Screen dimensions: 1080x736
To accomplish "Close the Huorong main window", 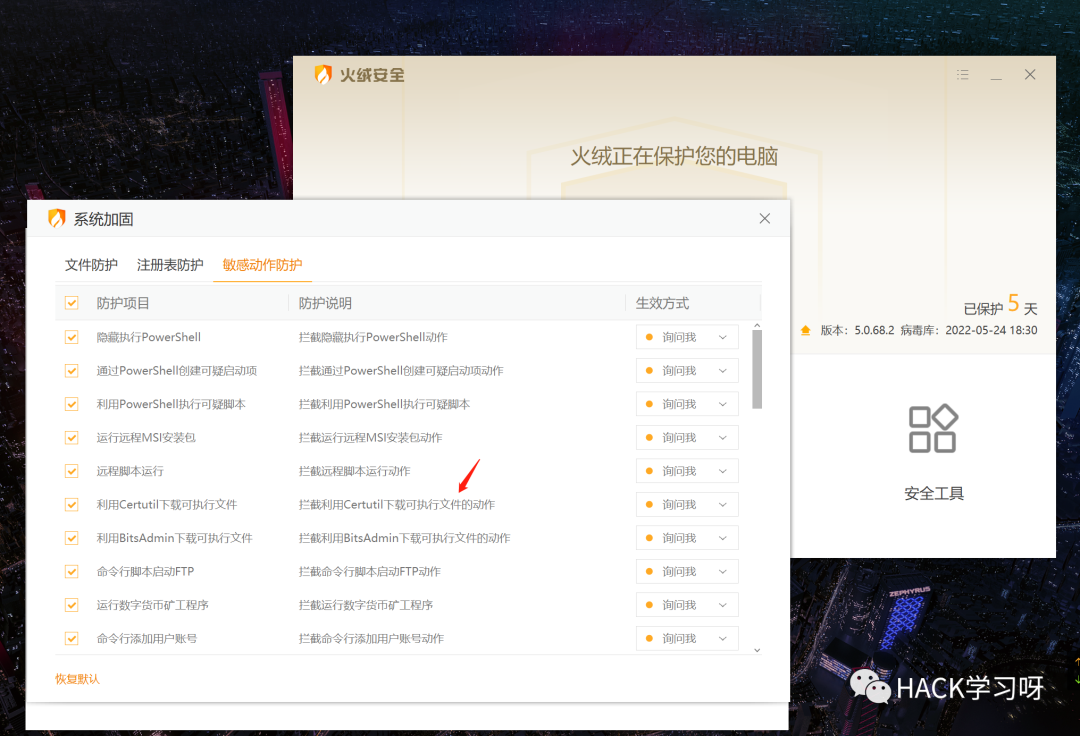I will tap(1030, 75).
